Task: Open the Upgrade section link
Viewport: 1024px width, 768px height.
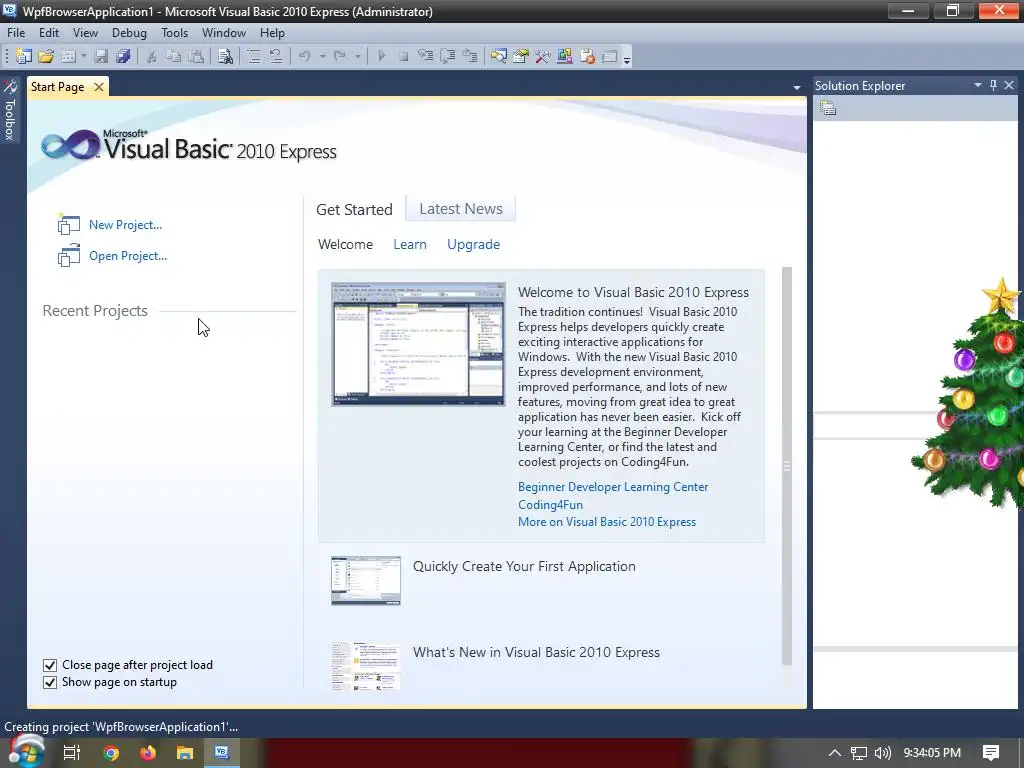Action: [x=473, y=244]
